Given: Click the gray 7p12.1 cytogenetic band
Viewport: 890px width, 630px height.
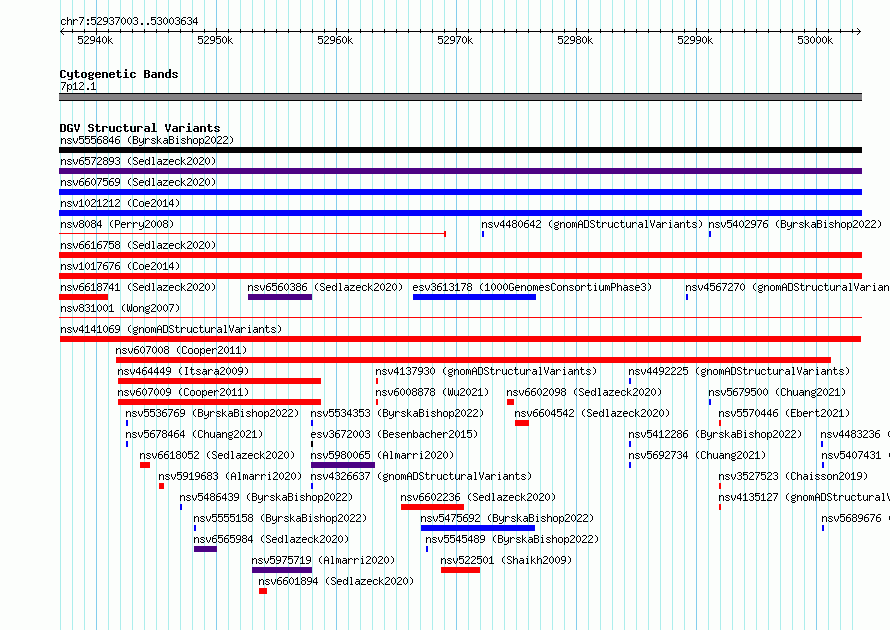Looking at the screenshot, I should tap(460, 97).
